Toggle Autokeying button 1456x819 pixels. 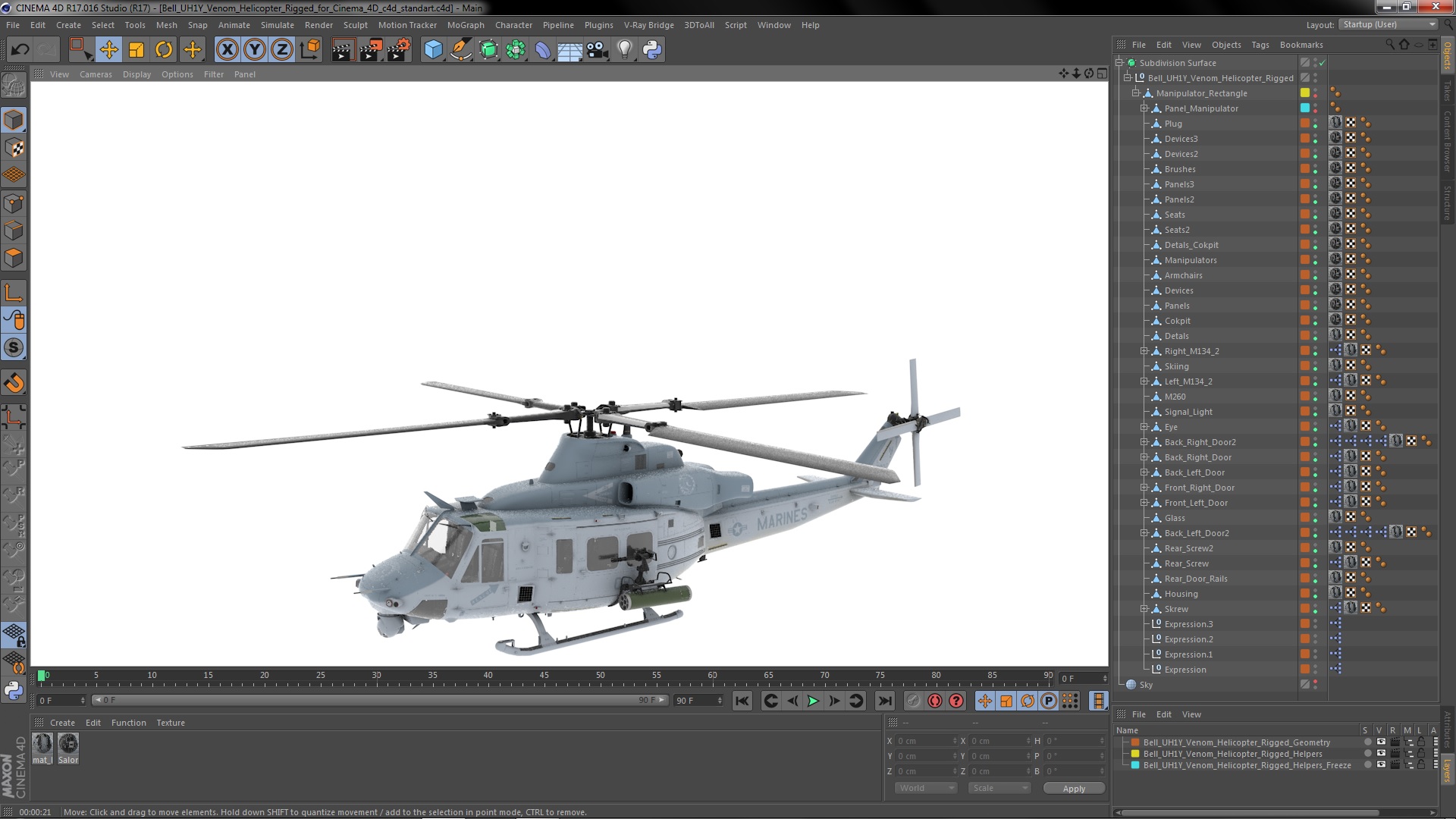click(935, 701)
